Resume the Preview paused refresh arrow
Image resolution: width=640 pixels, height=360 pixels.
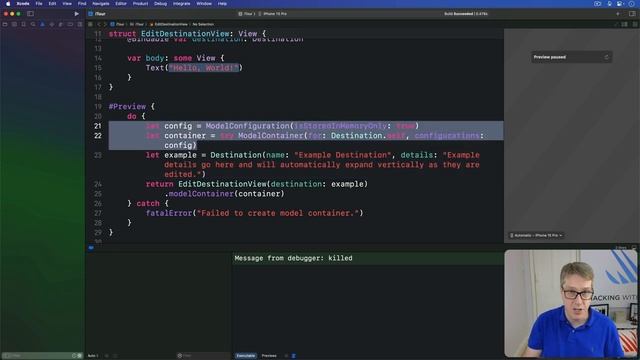click(607, 57)
